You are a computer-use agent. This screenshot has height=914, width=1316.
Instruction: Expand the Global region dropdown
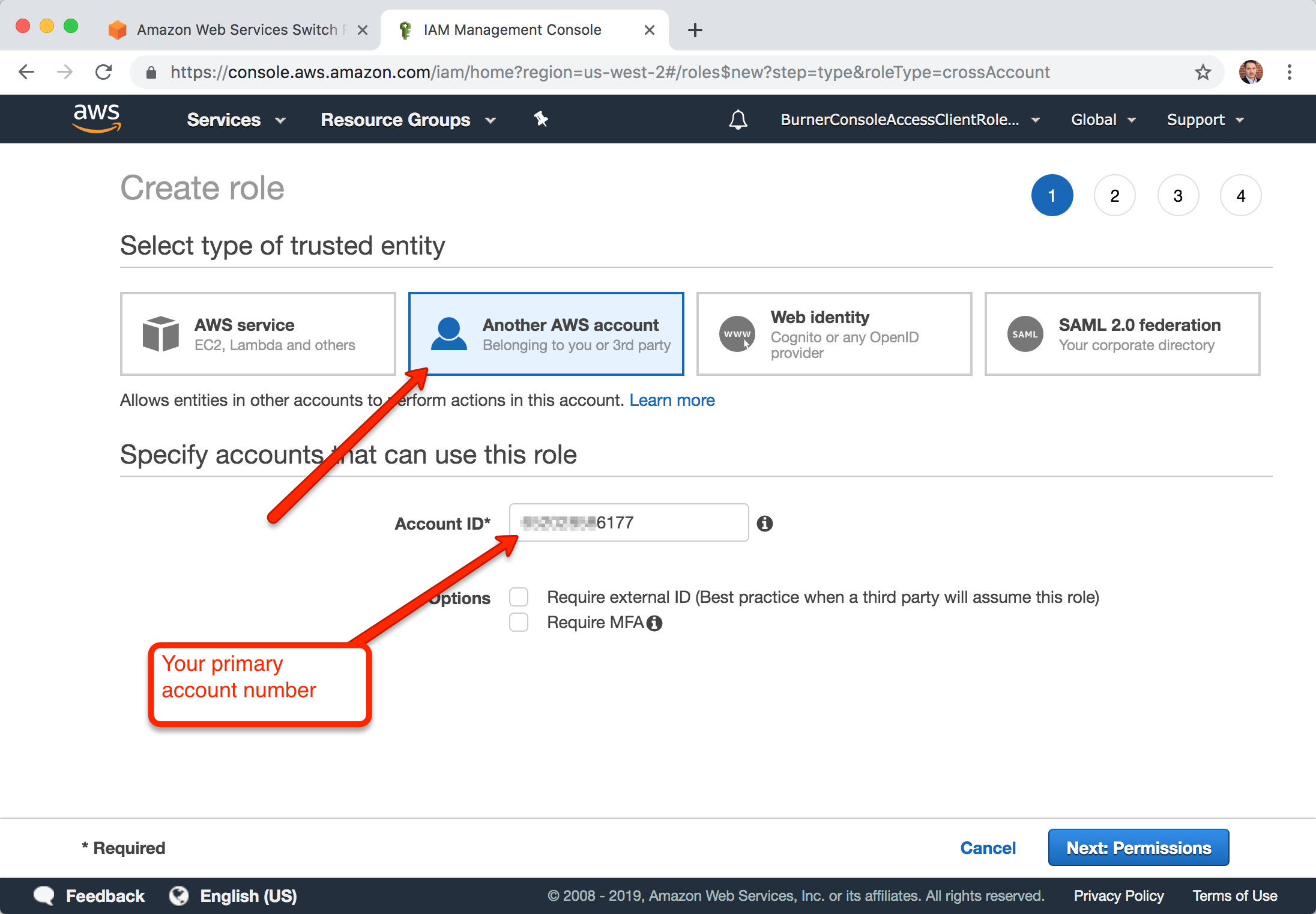pyautogui.click(x=1103, y=120)
